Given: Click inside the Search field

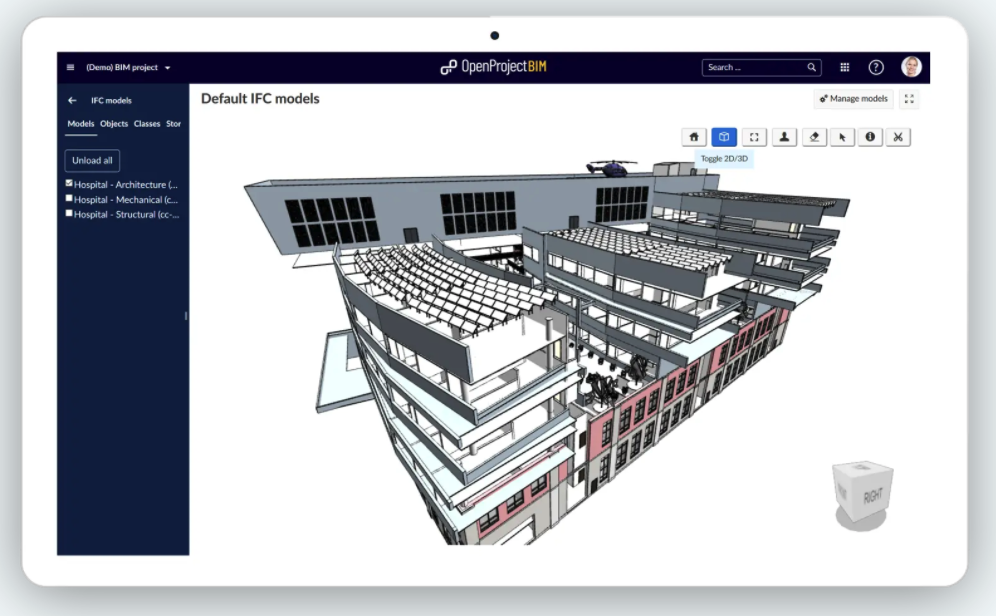Looking at the screenshot, I should tap(755, 67).
